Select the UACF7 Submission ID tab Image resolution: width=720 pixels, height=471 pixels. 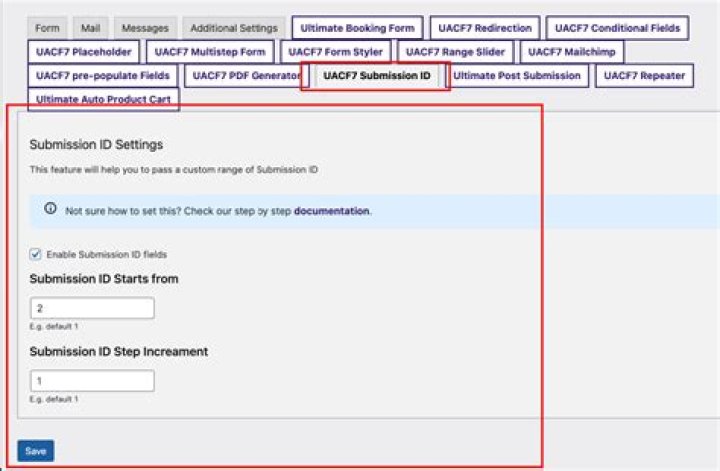[x=377, y=76]
